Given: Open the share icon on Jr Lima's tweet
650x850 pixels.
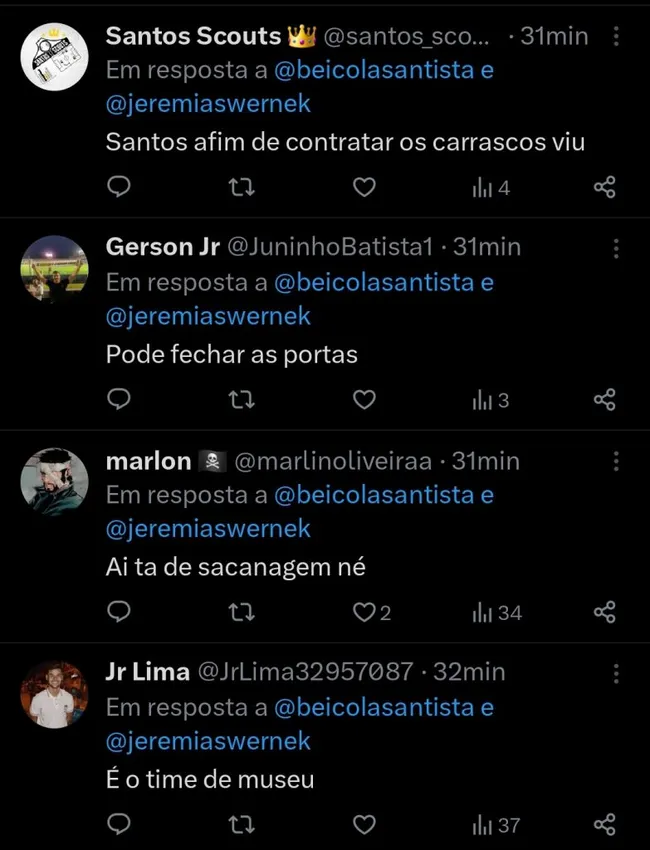Looking at the screenshot, I should point(604,825).
